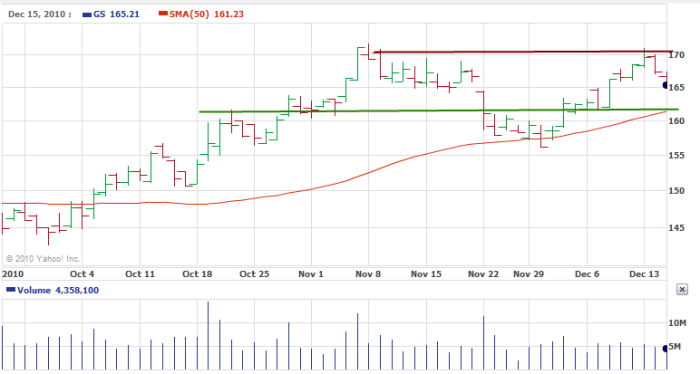700x374 pixels.
Task: Click the Nov 22 date axis label
Action: pyautogui.click(x=483, y=274)
